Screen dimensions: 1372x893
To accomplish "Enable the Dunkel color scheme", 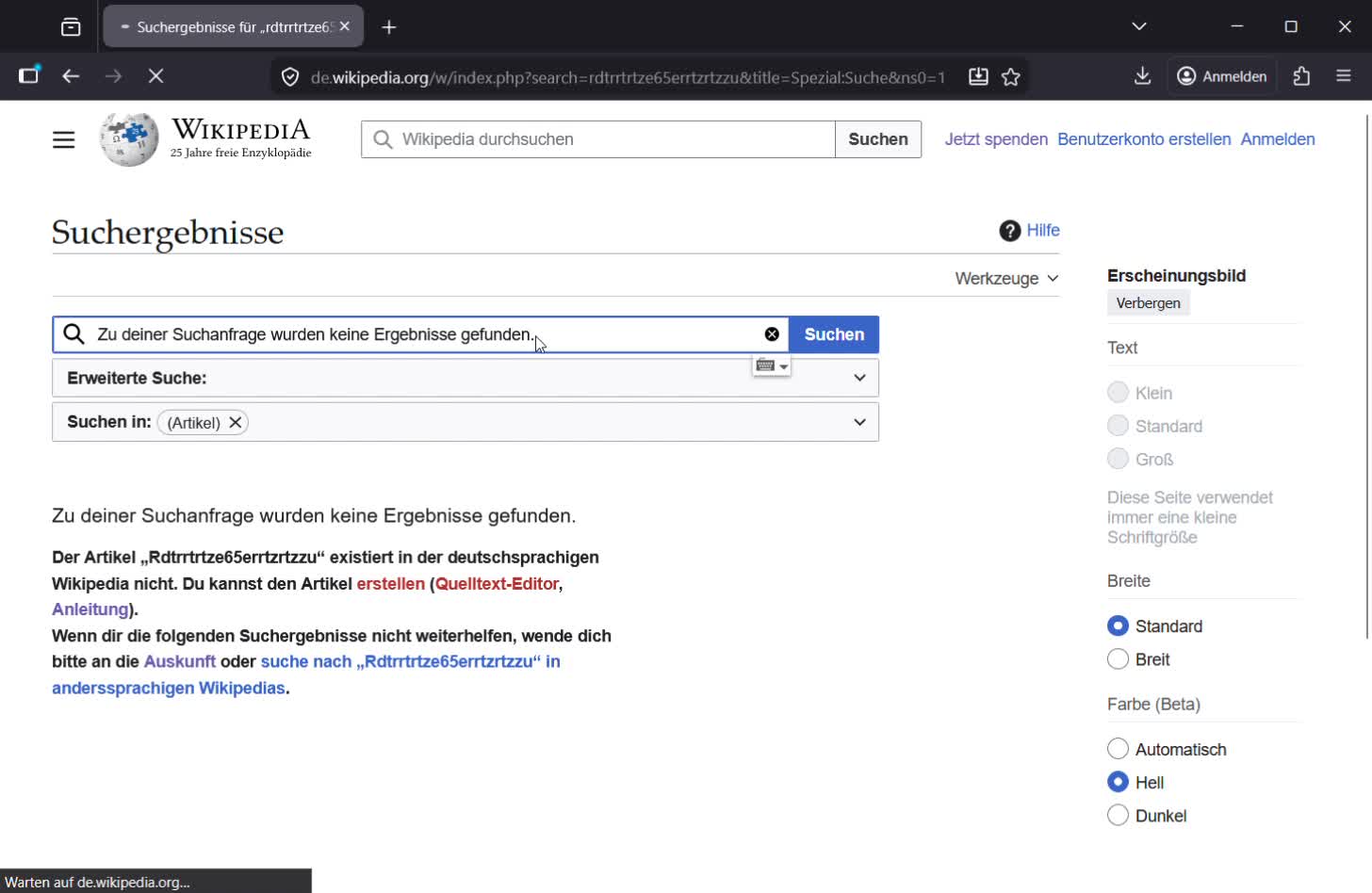I will [x=1118, y=815].
